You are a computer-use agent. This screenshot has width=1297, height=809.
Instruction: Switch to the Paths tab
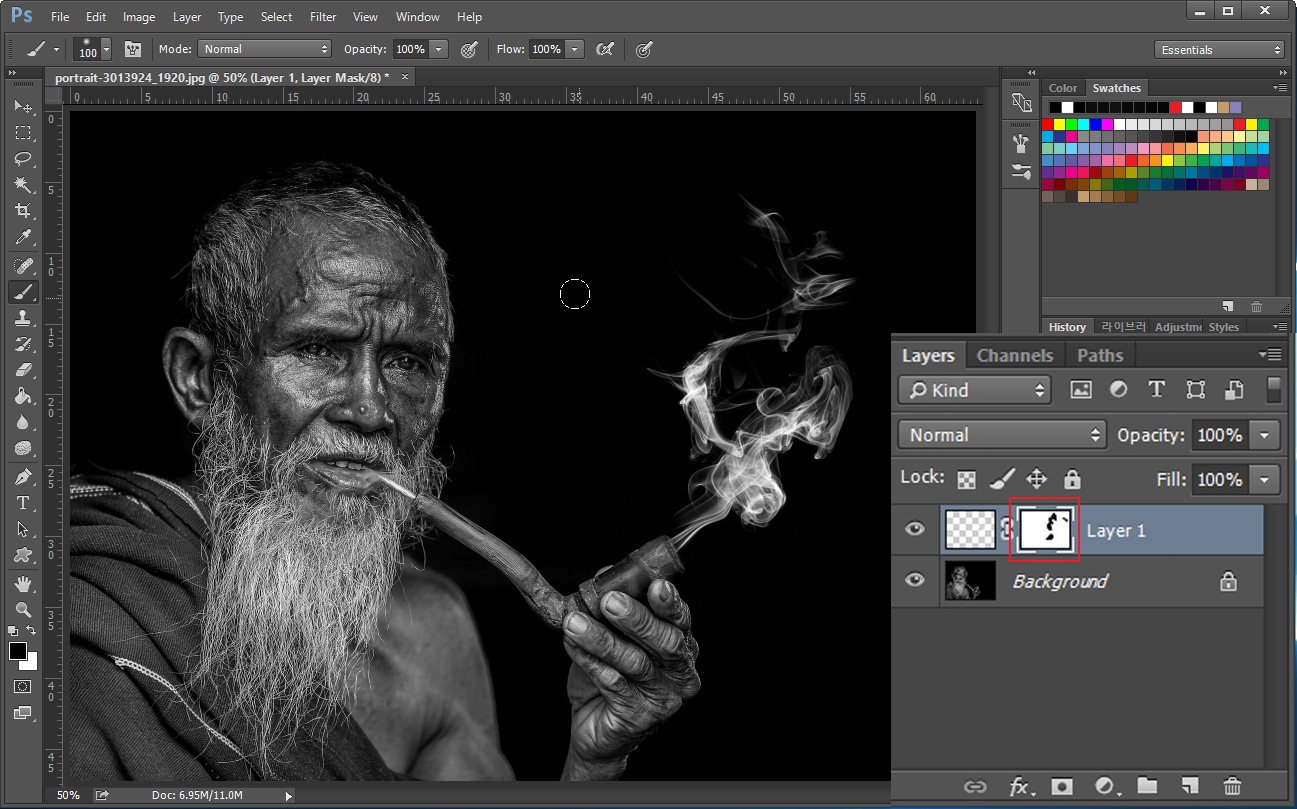(x=1099, y=355)
